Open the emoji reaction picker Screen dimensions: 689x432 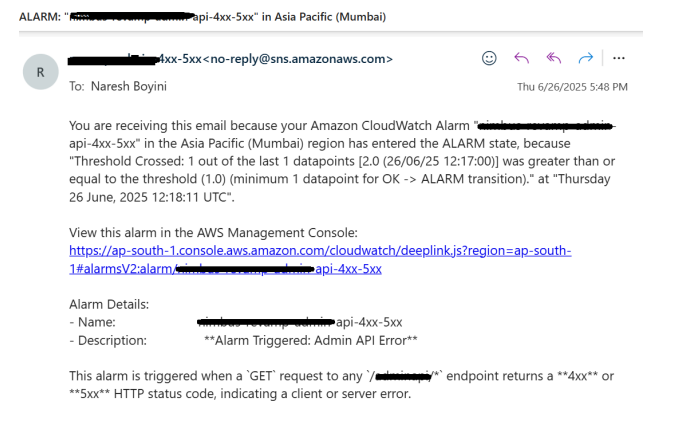[x=489, y=59]
